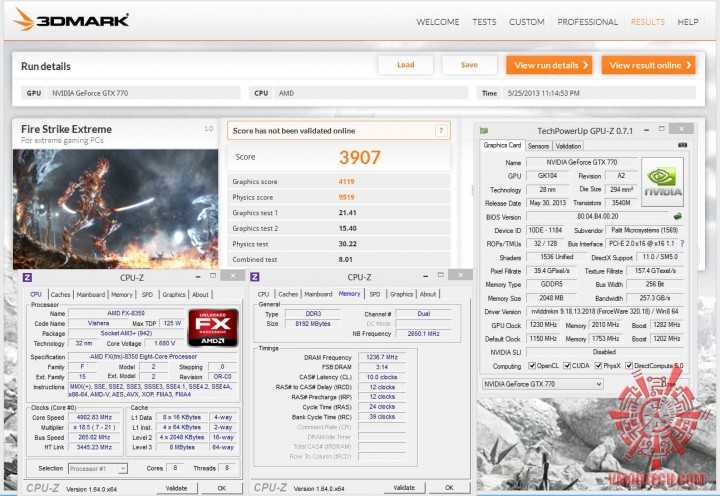Click the Z icon of the right CPU-Z window
720x496 pixels.
[255, 276]
